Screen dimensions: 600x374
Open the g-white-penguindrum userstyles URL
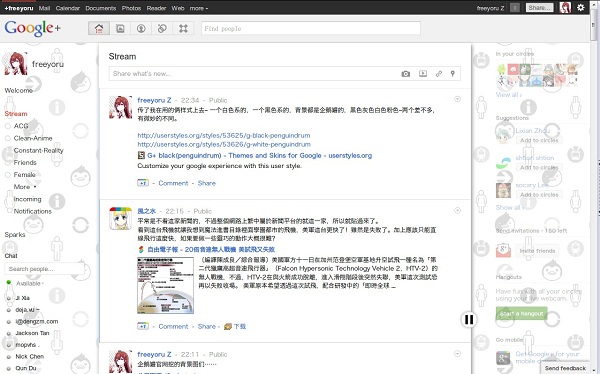click(x=224, y=145)
